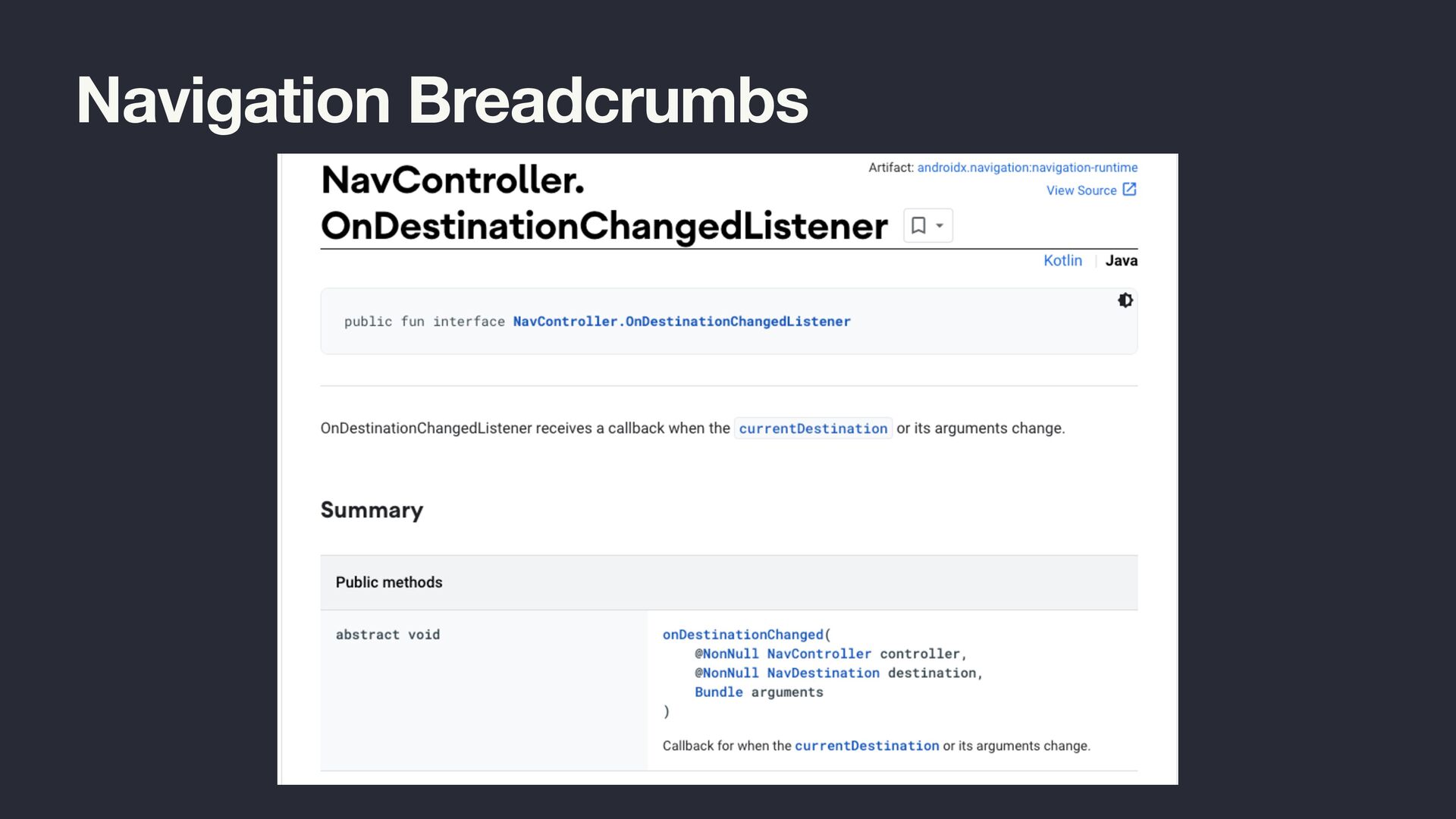
Task: Open the NavController parameter type link
Action: 818,654
